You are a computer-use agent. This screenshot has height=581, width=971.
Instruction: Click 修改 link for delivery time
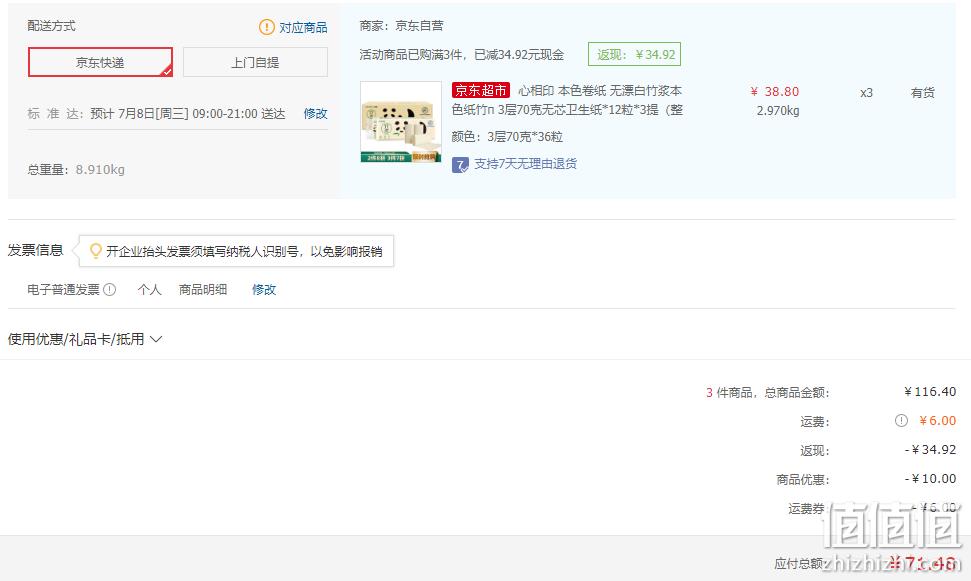[315, 113]
